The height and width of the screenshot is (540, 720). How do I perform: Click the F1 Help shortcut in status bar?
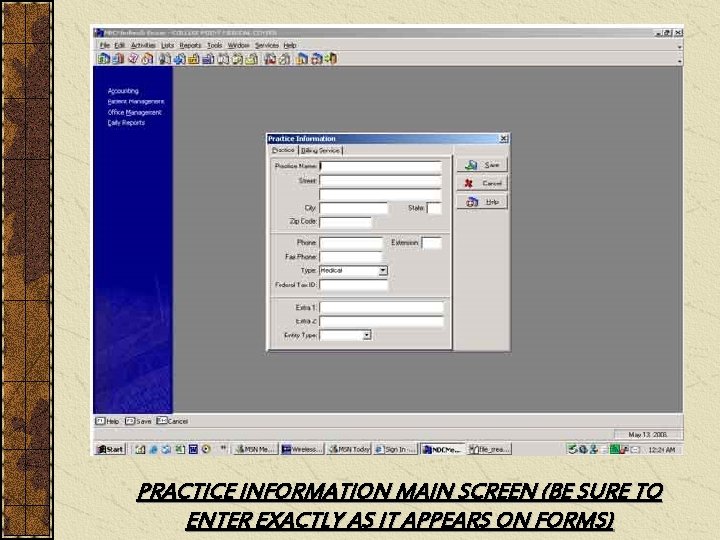[107, 421]
